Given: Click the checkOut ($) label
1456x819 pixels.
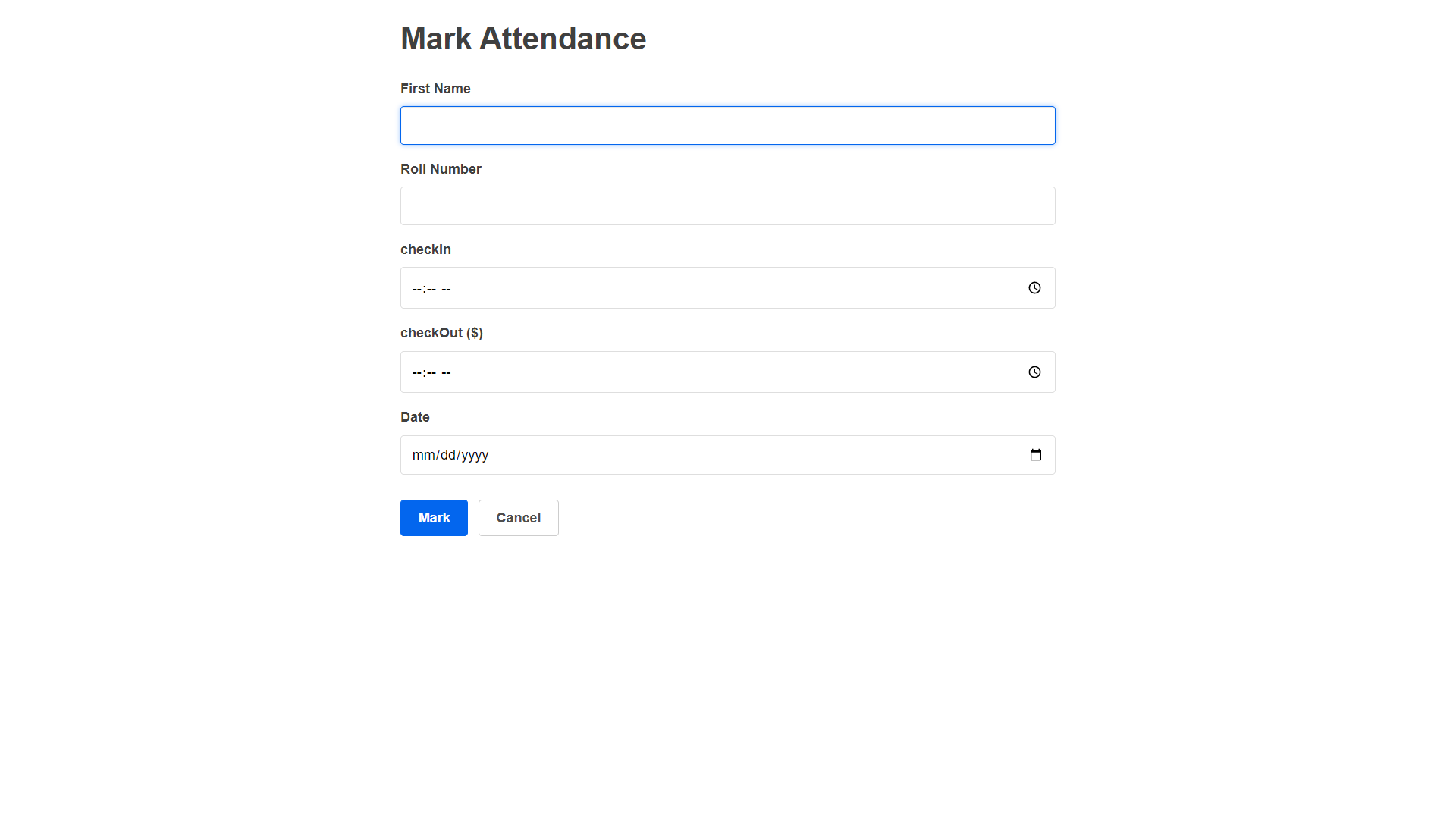Looking at the screenshot, I should (x=441, y=332).
